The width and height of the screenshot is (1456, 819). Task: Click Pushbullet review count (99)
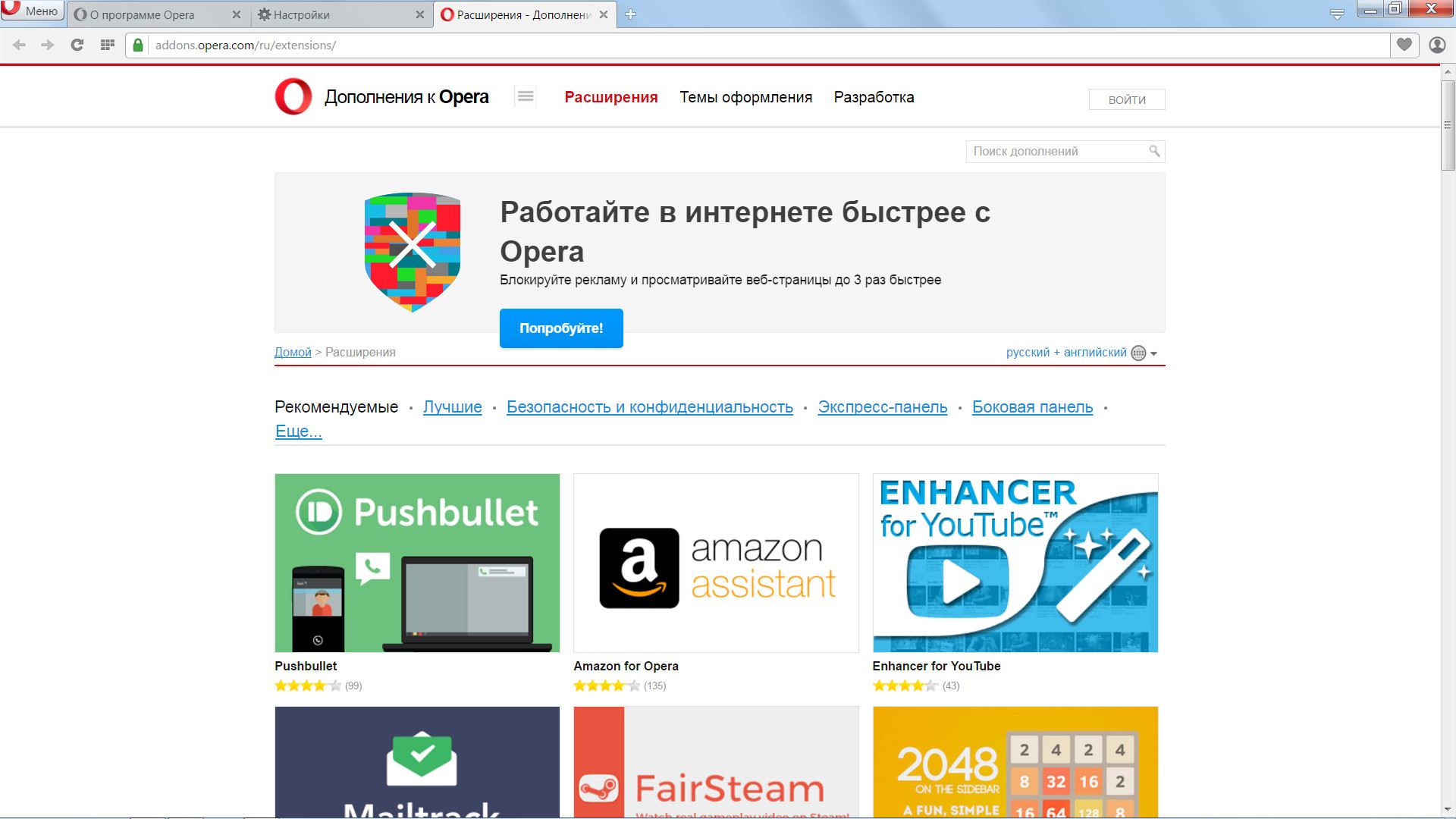(x=353, y=686)
